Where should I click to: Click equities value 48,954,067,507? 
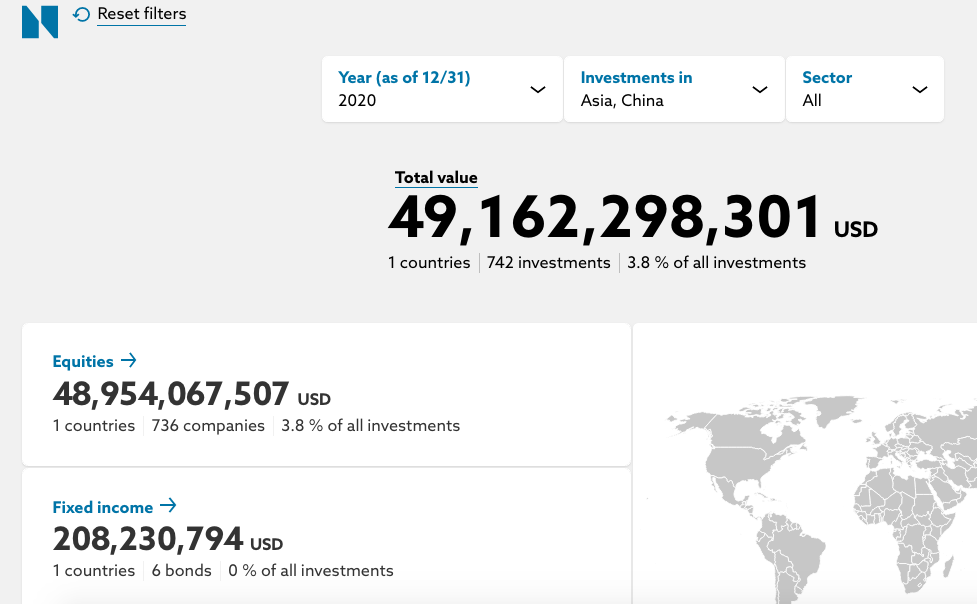click(x=171, y=395)
